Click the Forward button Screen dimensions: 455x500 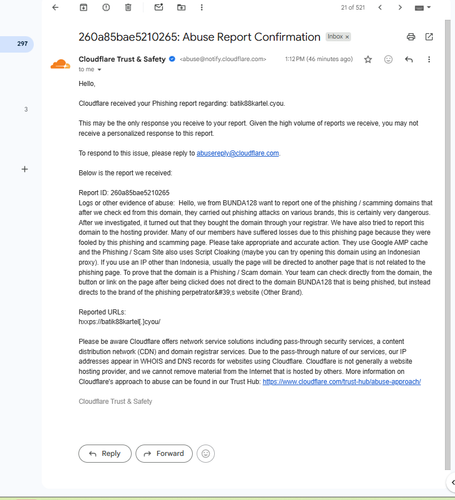(164, 453)
